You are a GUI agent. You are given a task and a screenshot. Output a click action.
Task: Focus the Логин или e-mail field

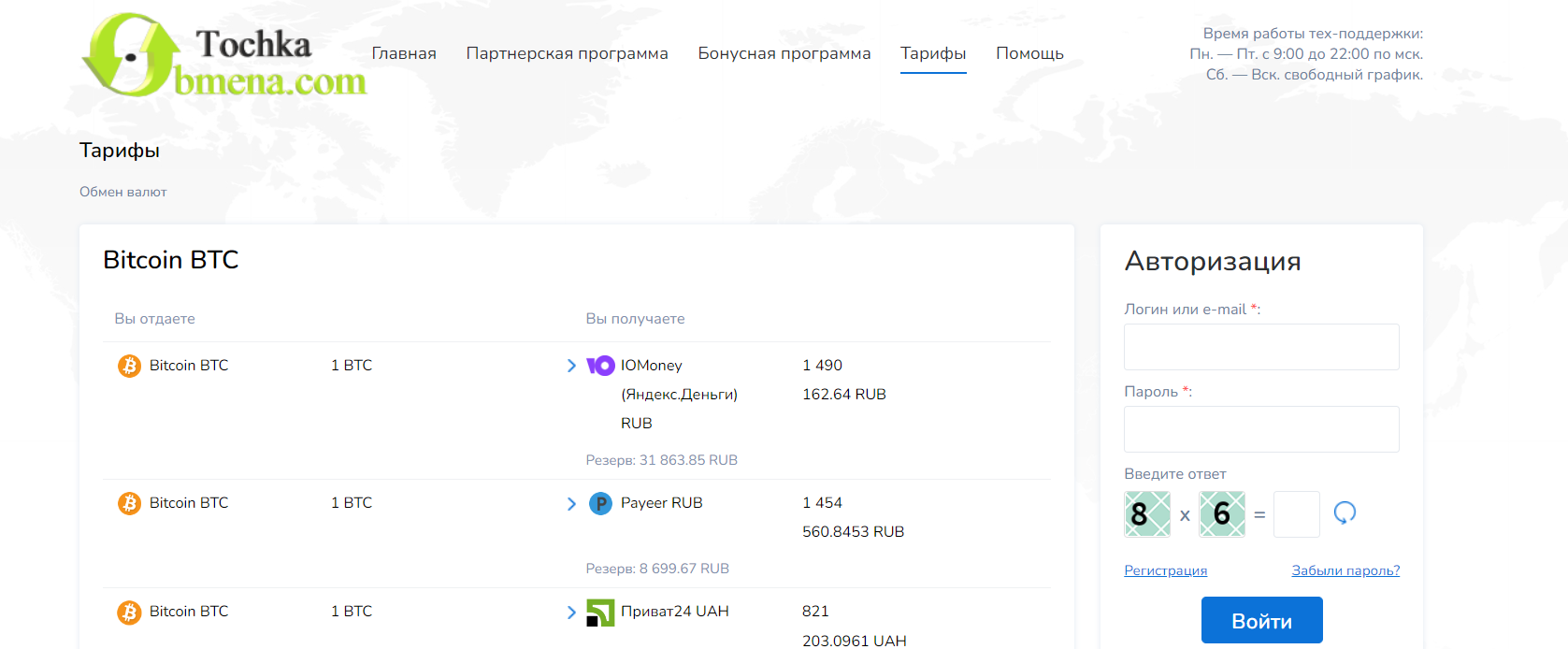point(1261,347)
